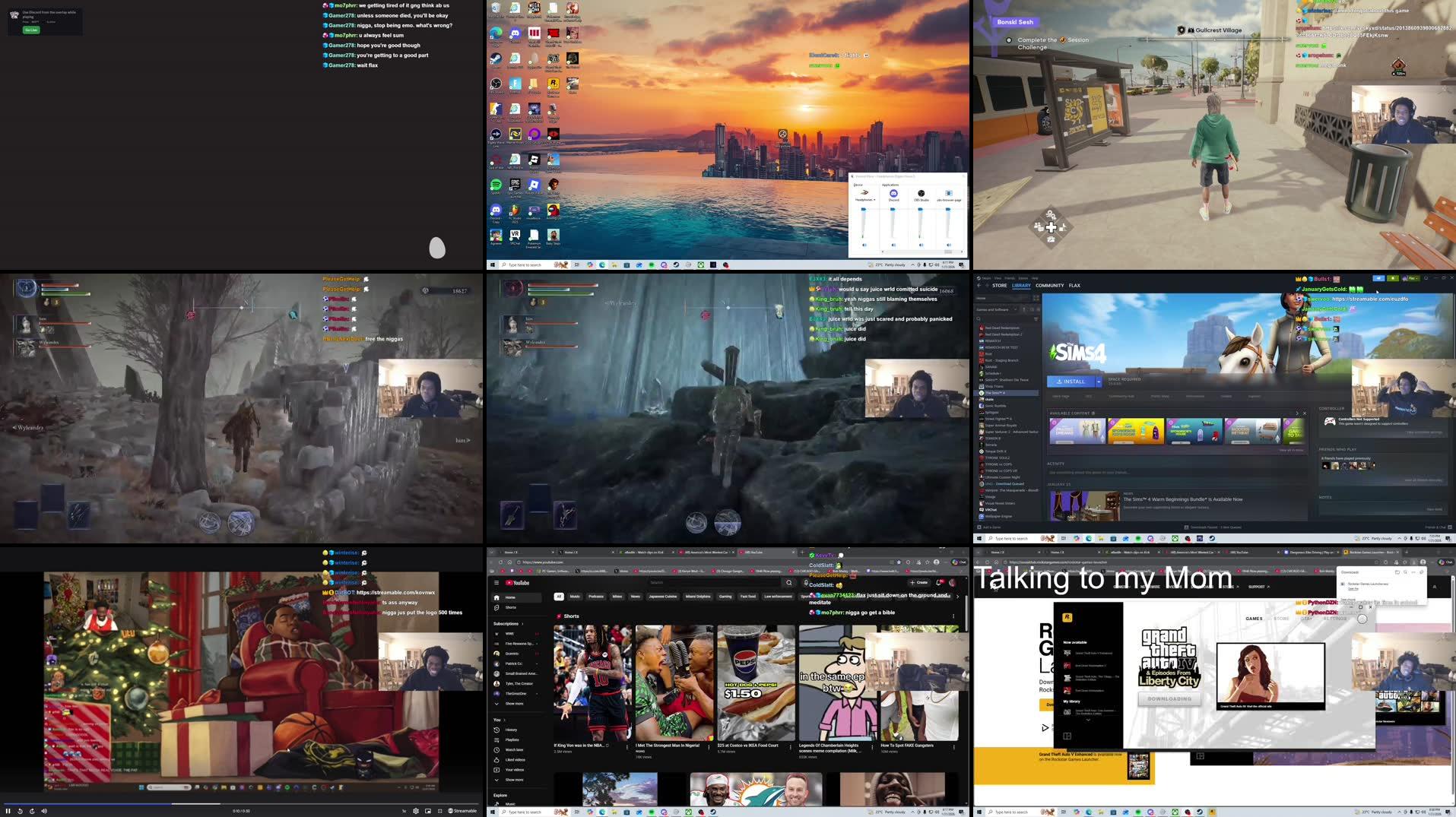This screenshot has height=817, width=1456.
Task: Click INSTALL for The Sims 4
Action: coord(1072,382)
